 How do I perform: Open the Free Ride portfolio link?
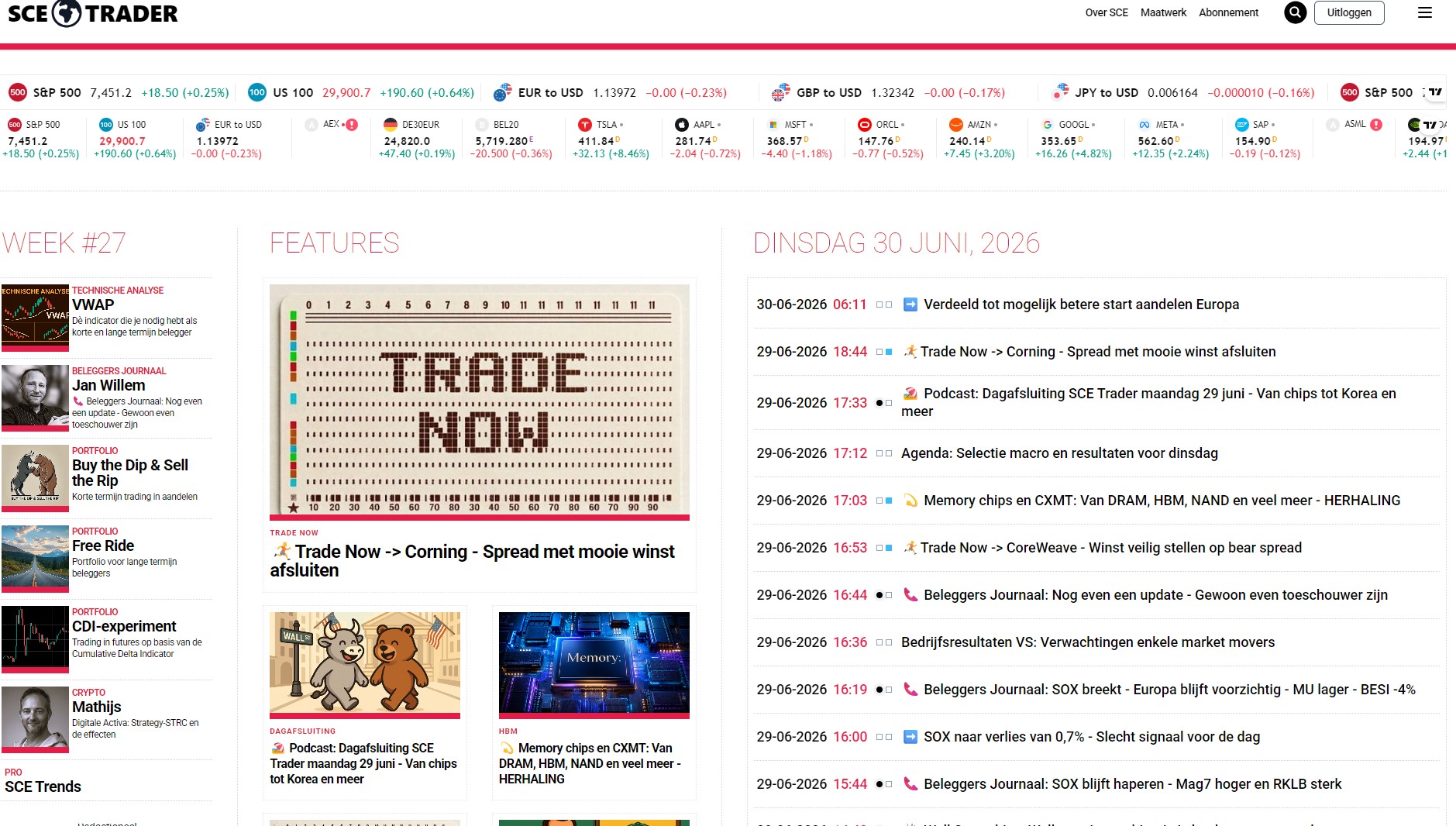point(103,546)
